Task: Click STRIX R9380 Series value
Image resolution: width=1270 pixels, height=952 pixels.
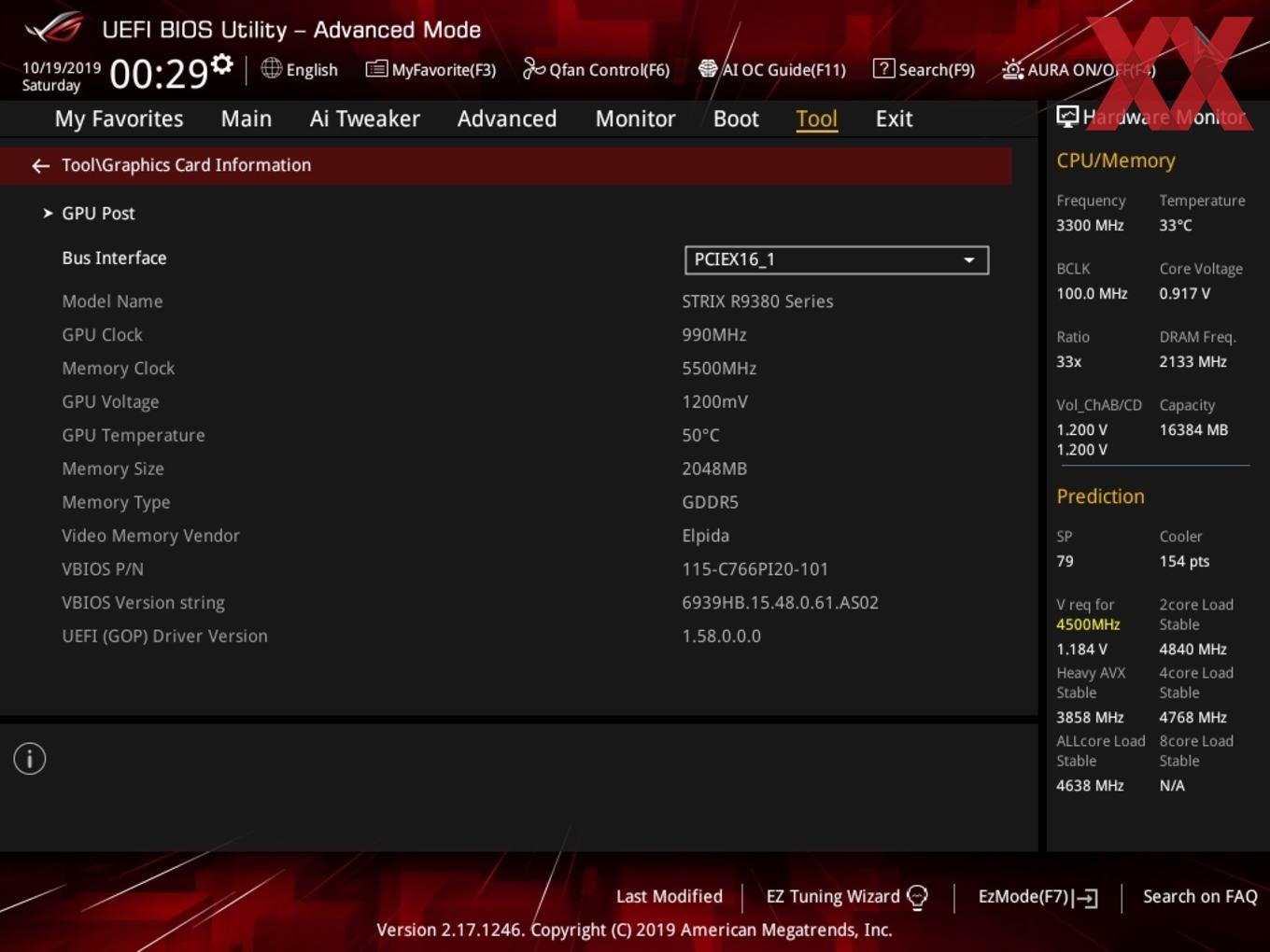Action: pyautogui.click(x=757, y=301)
